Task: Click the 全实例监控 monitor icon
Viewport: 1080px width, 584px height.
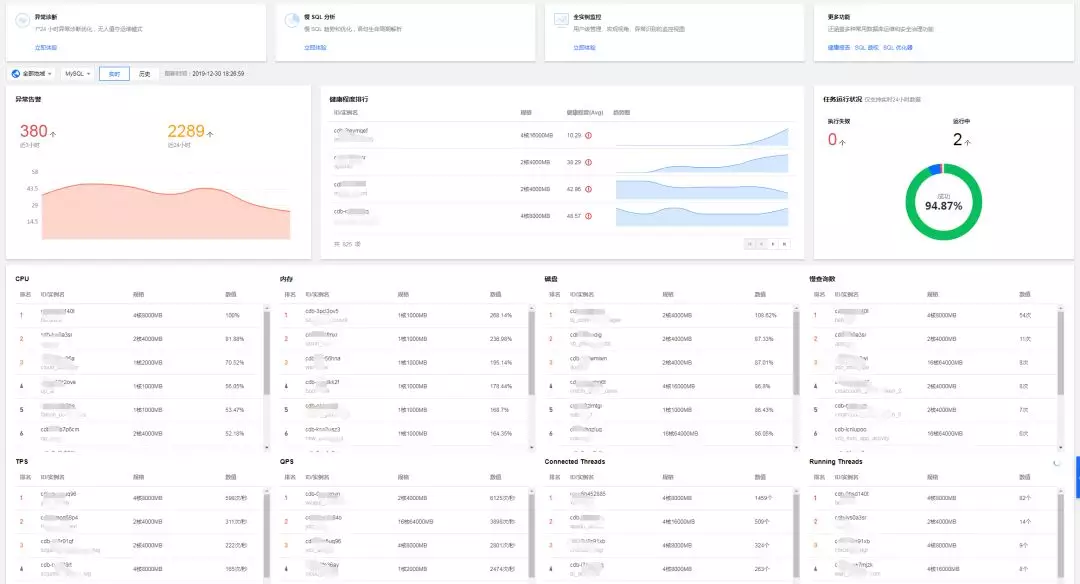Action: (561, 21)
